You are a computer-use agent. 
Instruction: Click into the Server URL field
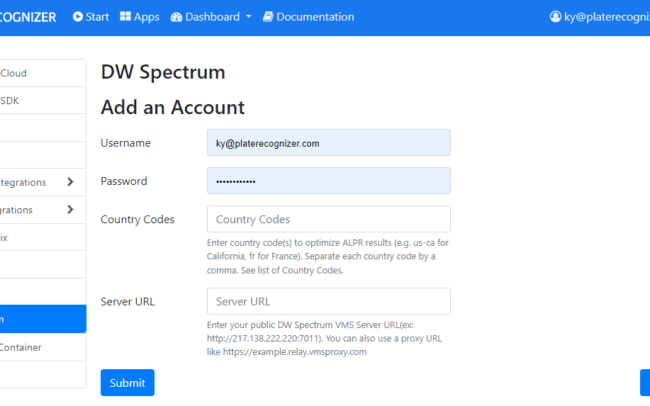pos(329,301)
